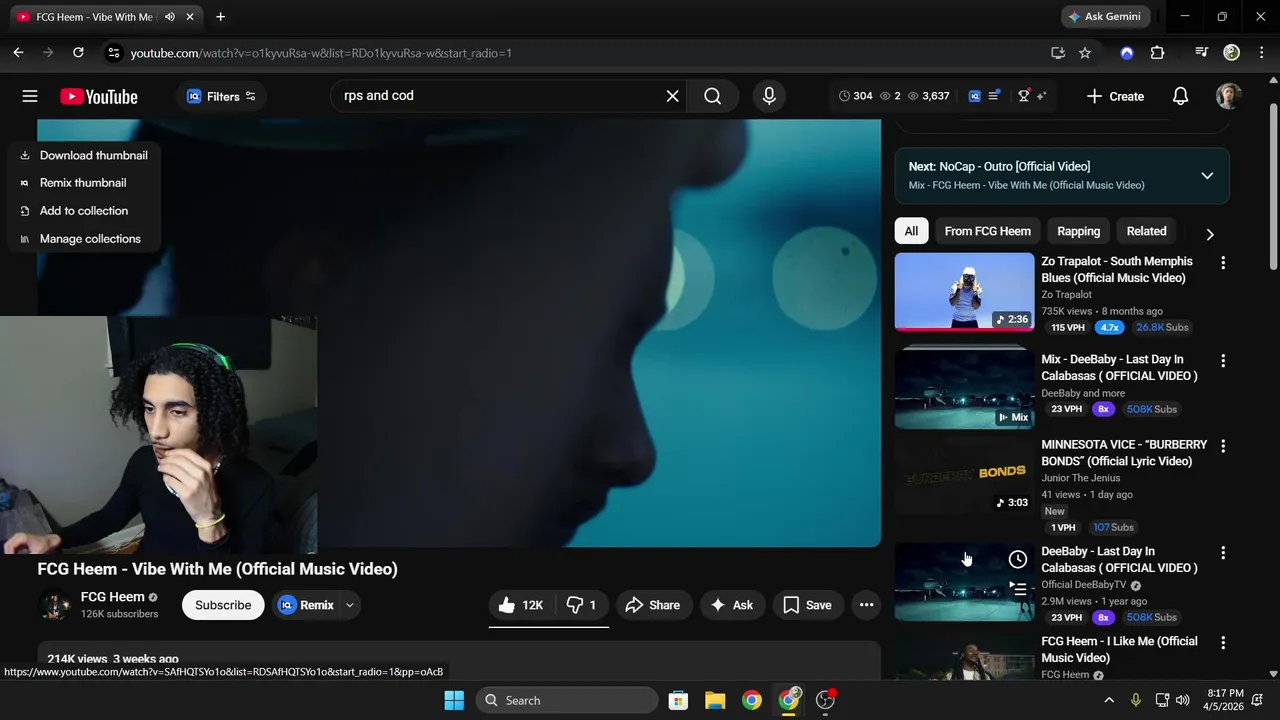Play the Mix - DeeBaby thumbnail

(964, 389)
